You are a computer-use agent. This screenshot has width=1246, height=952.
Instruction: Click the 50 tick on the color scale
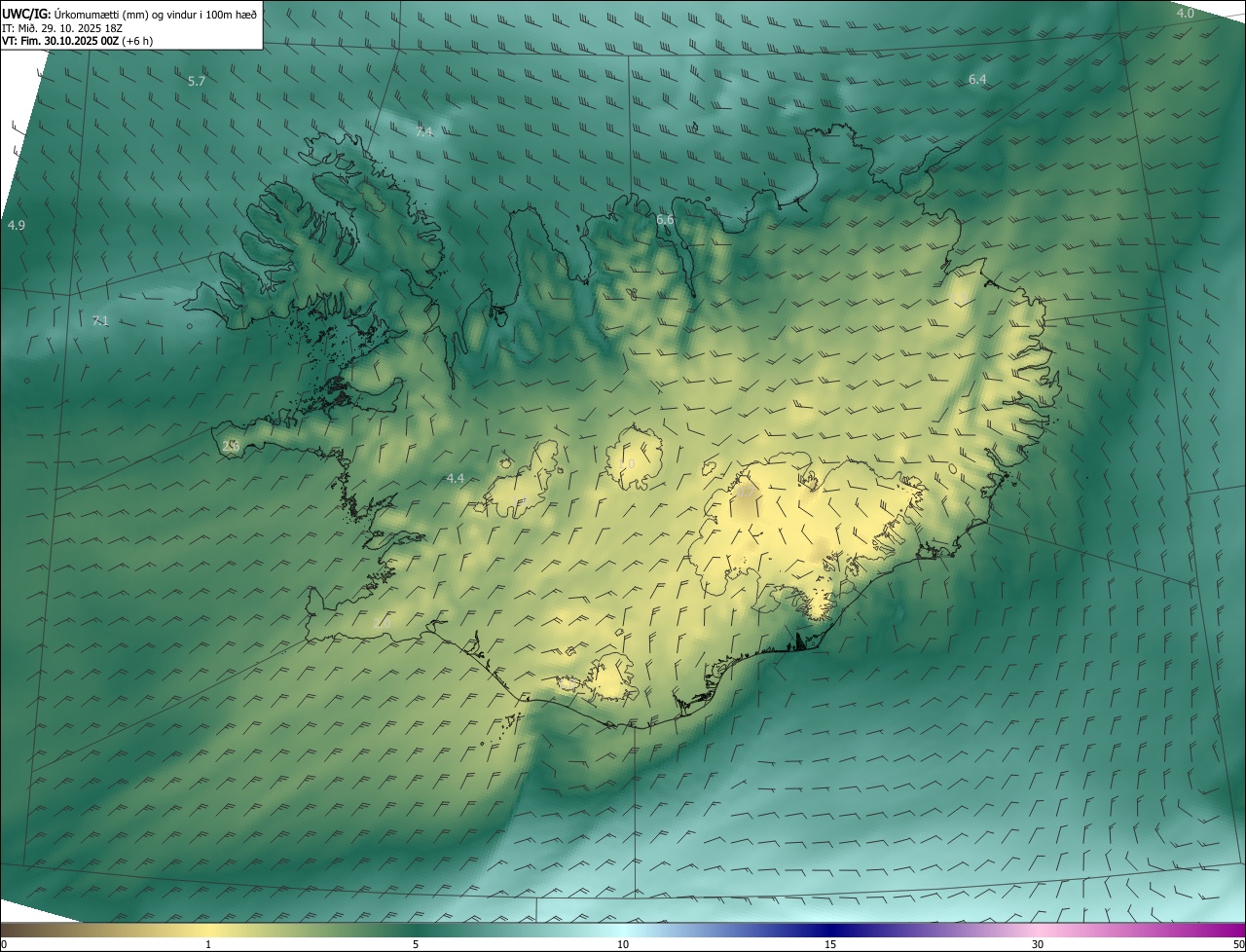pyautogui.click(x=1238, y=944)
